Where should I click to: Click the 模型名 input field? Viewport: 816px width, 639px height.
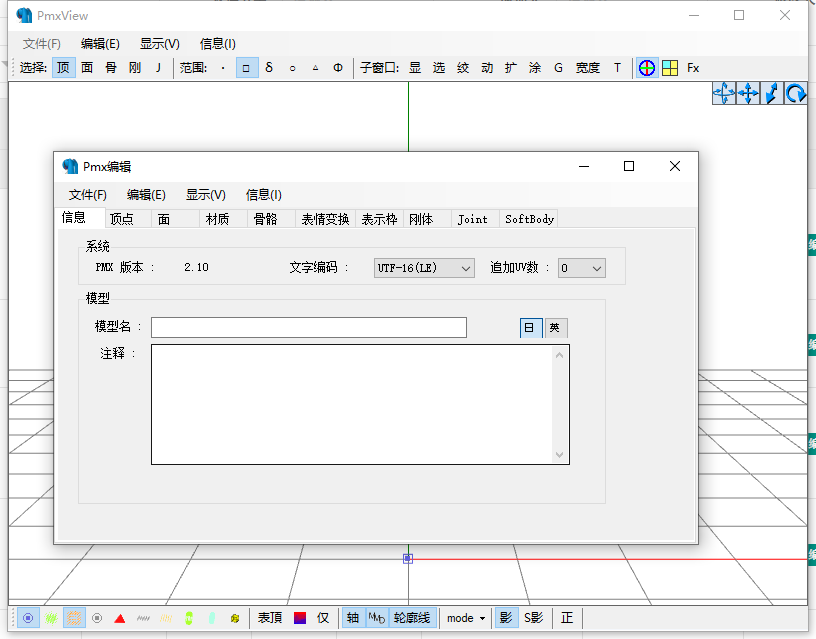[309, 327]
